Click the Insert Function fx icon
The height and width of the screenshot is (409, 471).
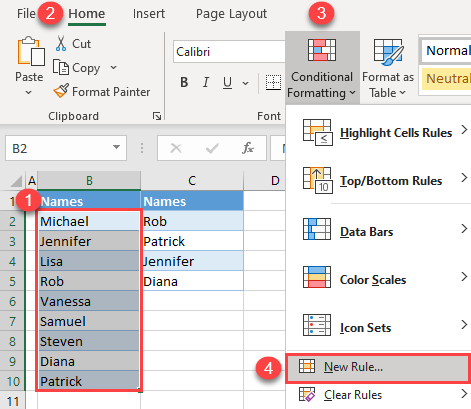point(248,148)
